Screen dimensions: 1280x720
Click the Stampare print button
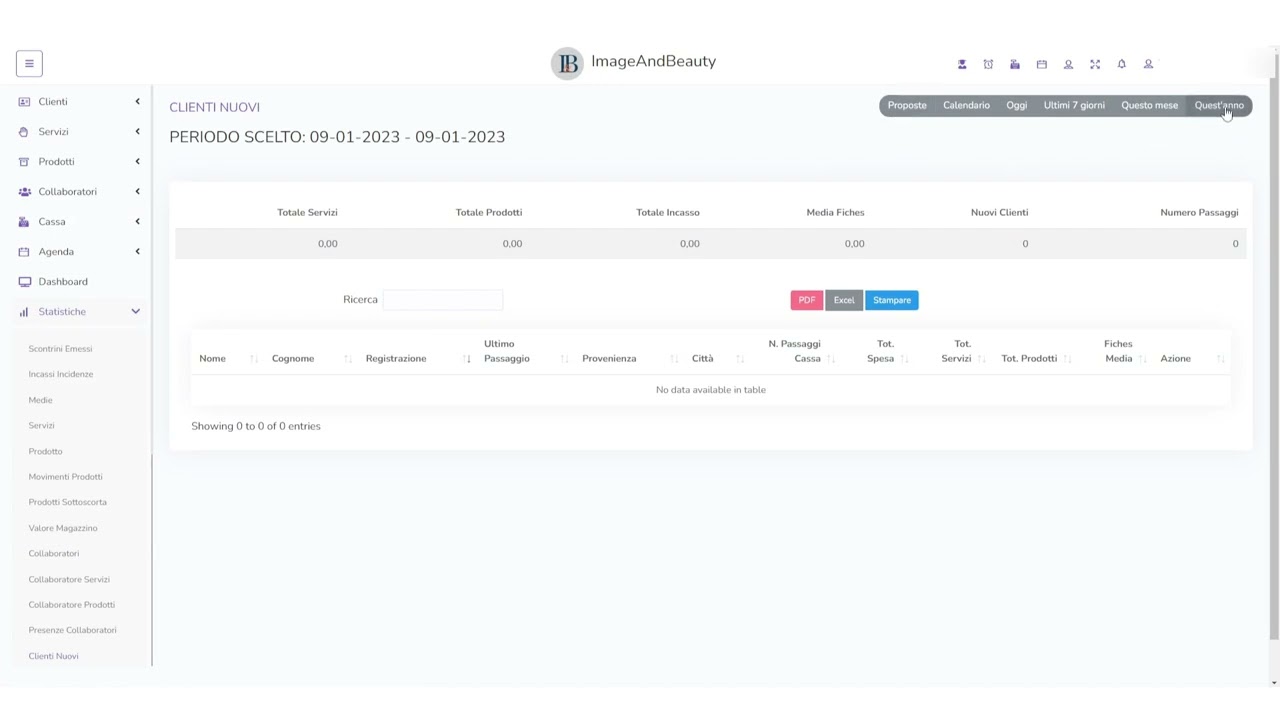point(892,300)
